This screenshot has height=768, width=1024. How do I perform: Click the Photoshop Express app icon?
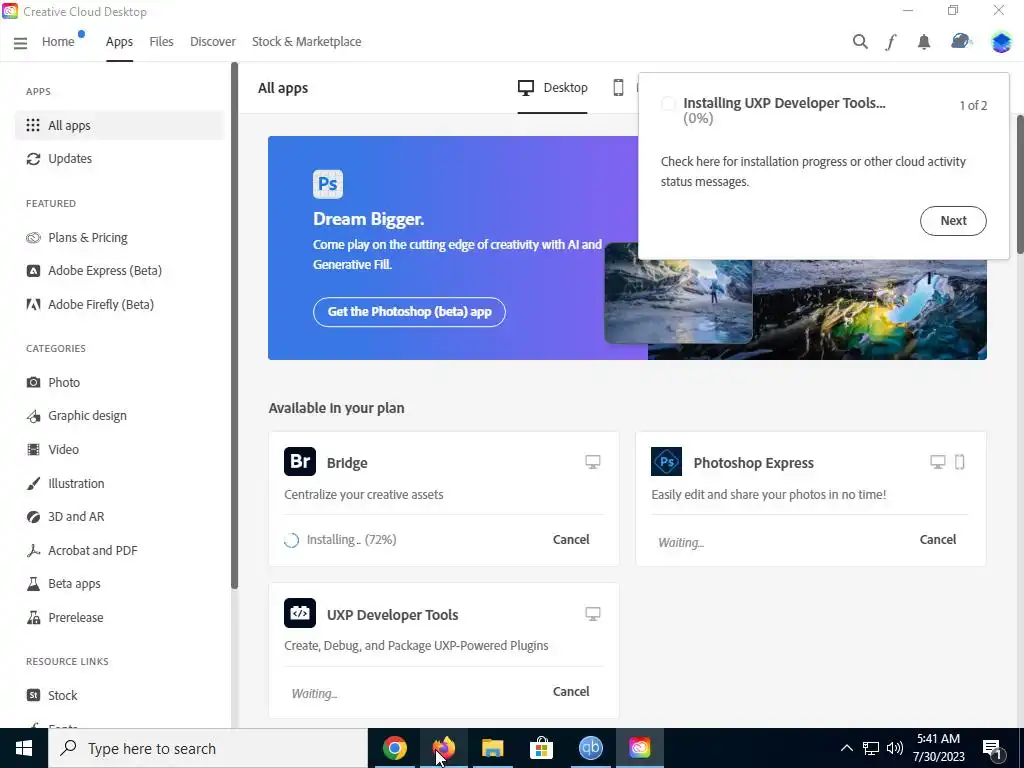tap(666, 462)
